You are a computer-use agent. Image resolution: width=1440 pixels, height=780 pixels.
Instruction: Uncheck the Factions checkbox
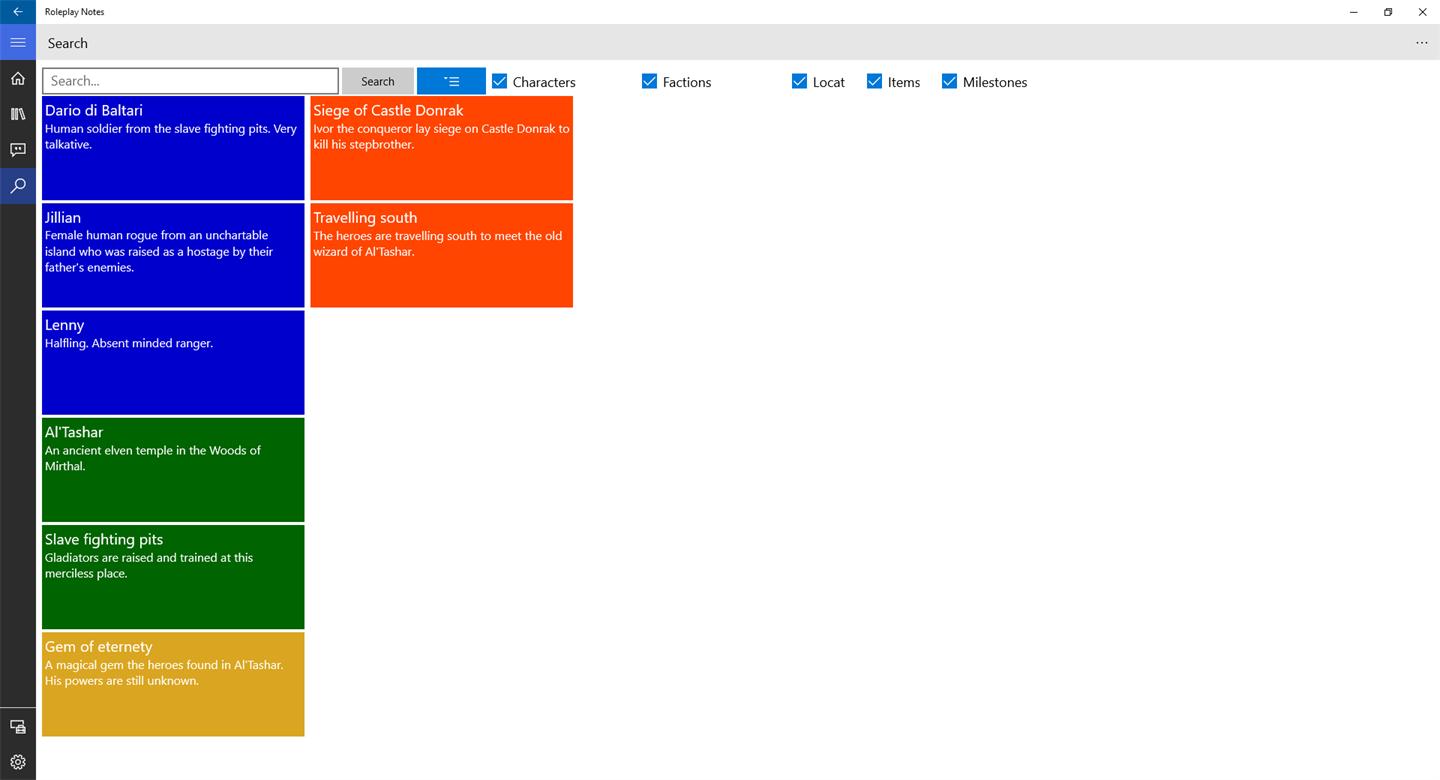pyautogui.click(x=650, y=81)
